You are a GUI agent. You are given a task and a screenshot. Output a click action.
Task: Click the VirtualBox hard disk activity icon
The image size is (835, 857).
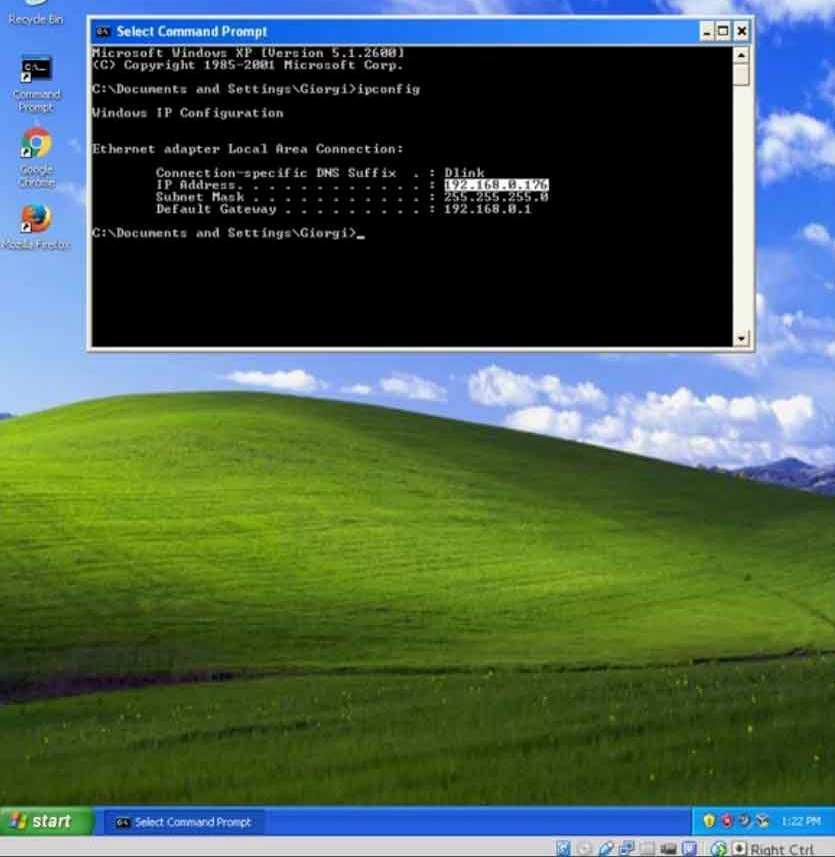point(563,849)
